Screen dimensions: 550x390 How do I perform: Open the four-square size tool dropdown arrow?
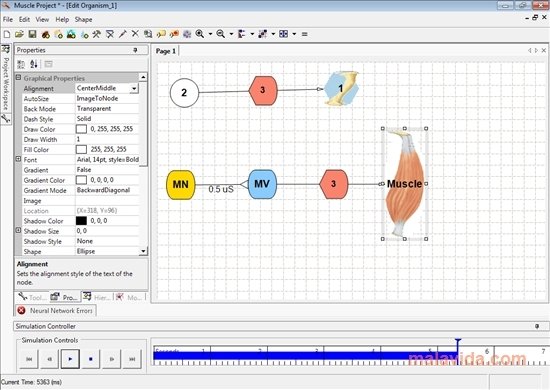pyautogui.click(x=294, y=34)
